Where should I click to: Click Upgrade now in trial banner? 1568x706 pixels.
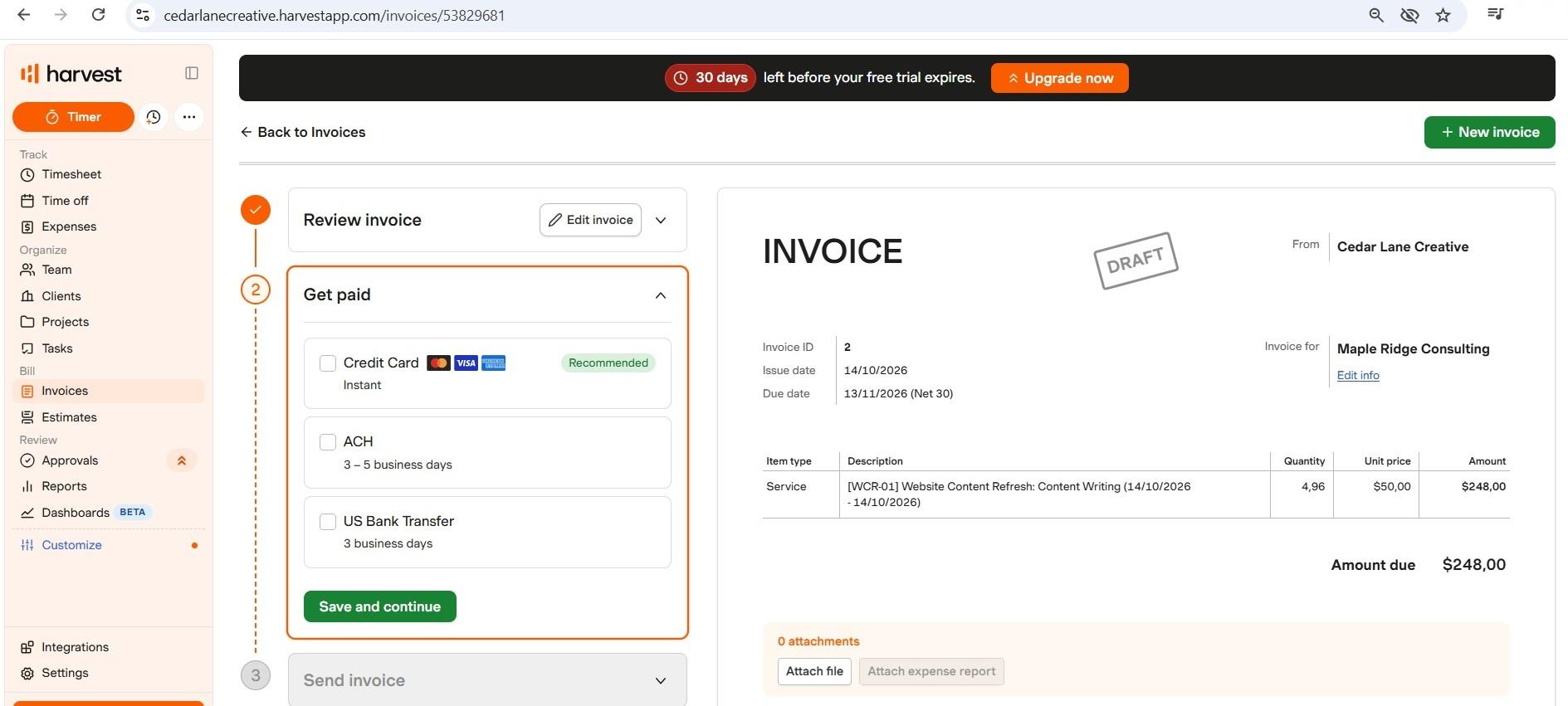[x=1060, y=78]
